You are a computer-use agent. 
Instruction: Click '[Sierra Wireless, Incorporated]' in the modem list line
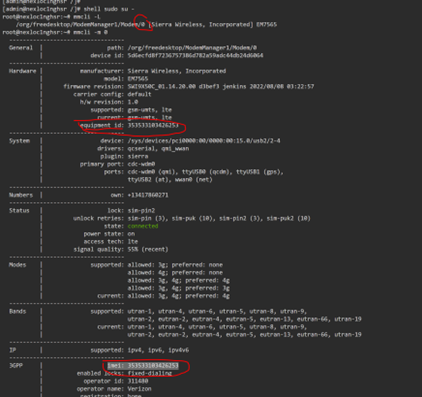pyautogui.click(x=201, y=25)
